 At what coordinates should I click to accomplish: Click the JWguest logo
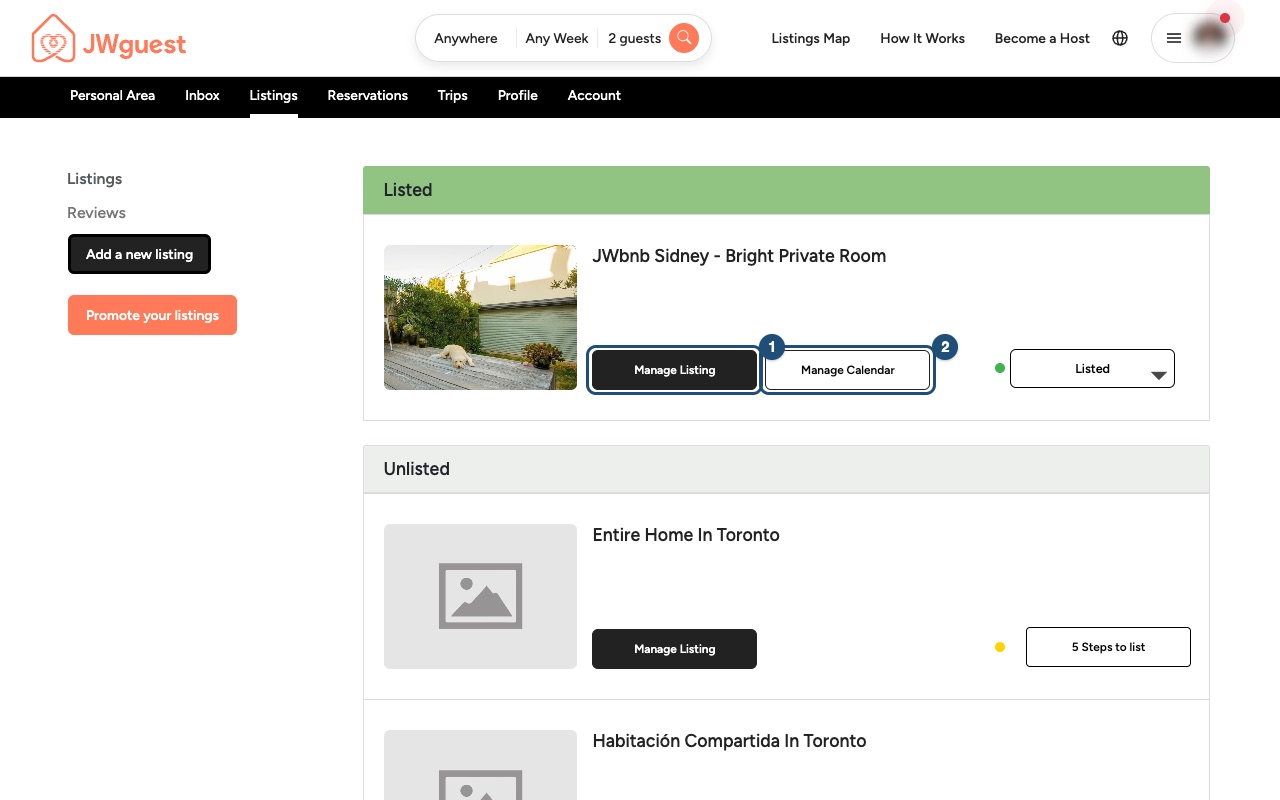point(109,39)
